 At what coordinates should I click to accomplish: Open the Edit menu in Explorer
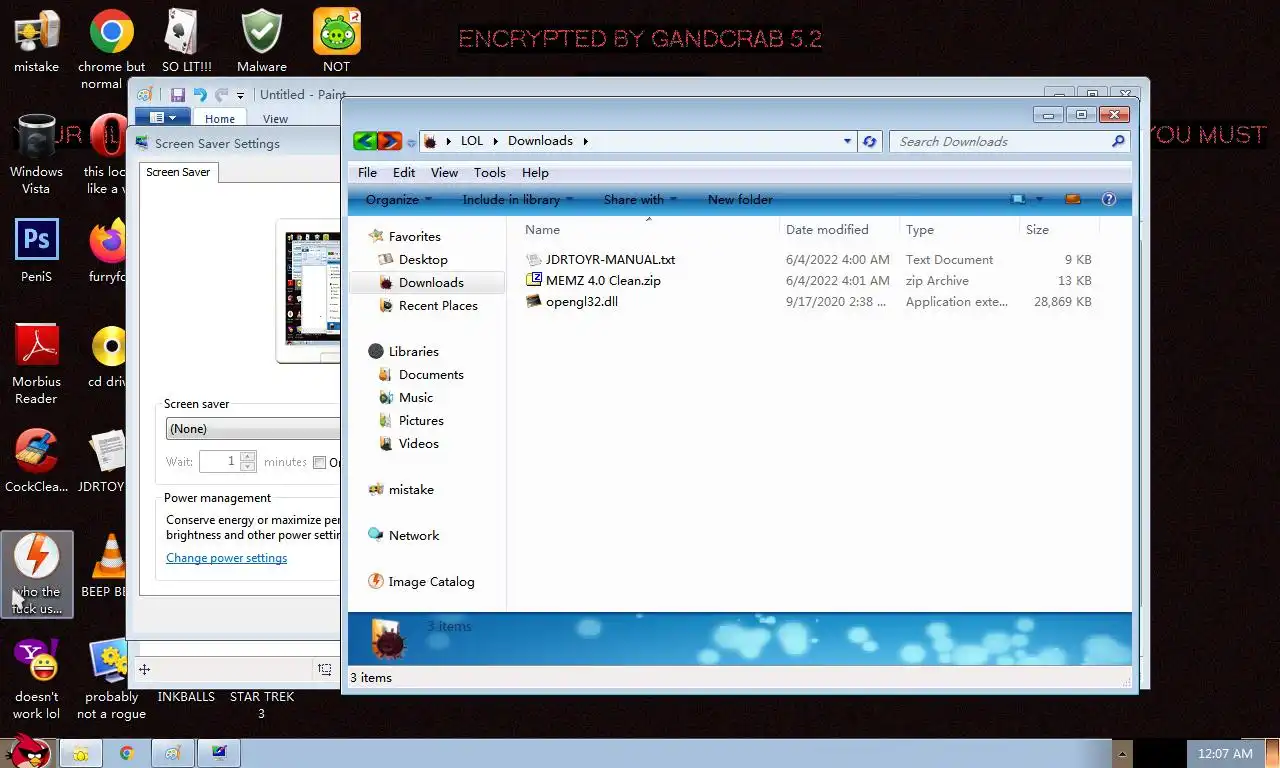click(404, 172)
